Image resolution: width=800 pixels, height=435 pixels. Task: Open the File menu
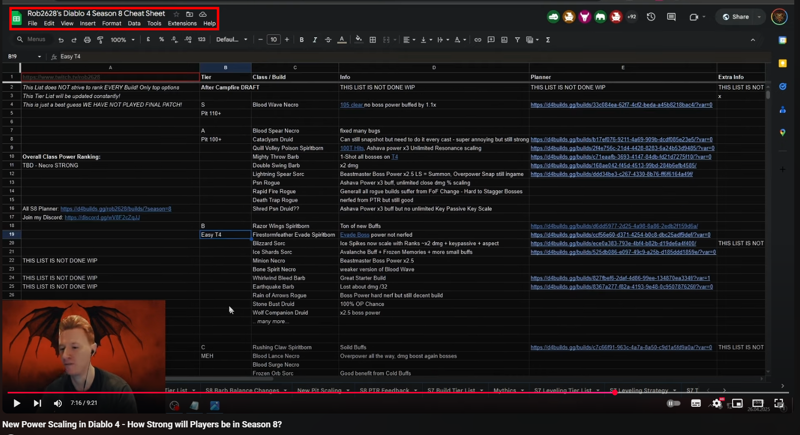(x=33, y=23)
